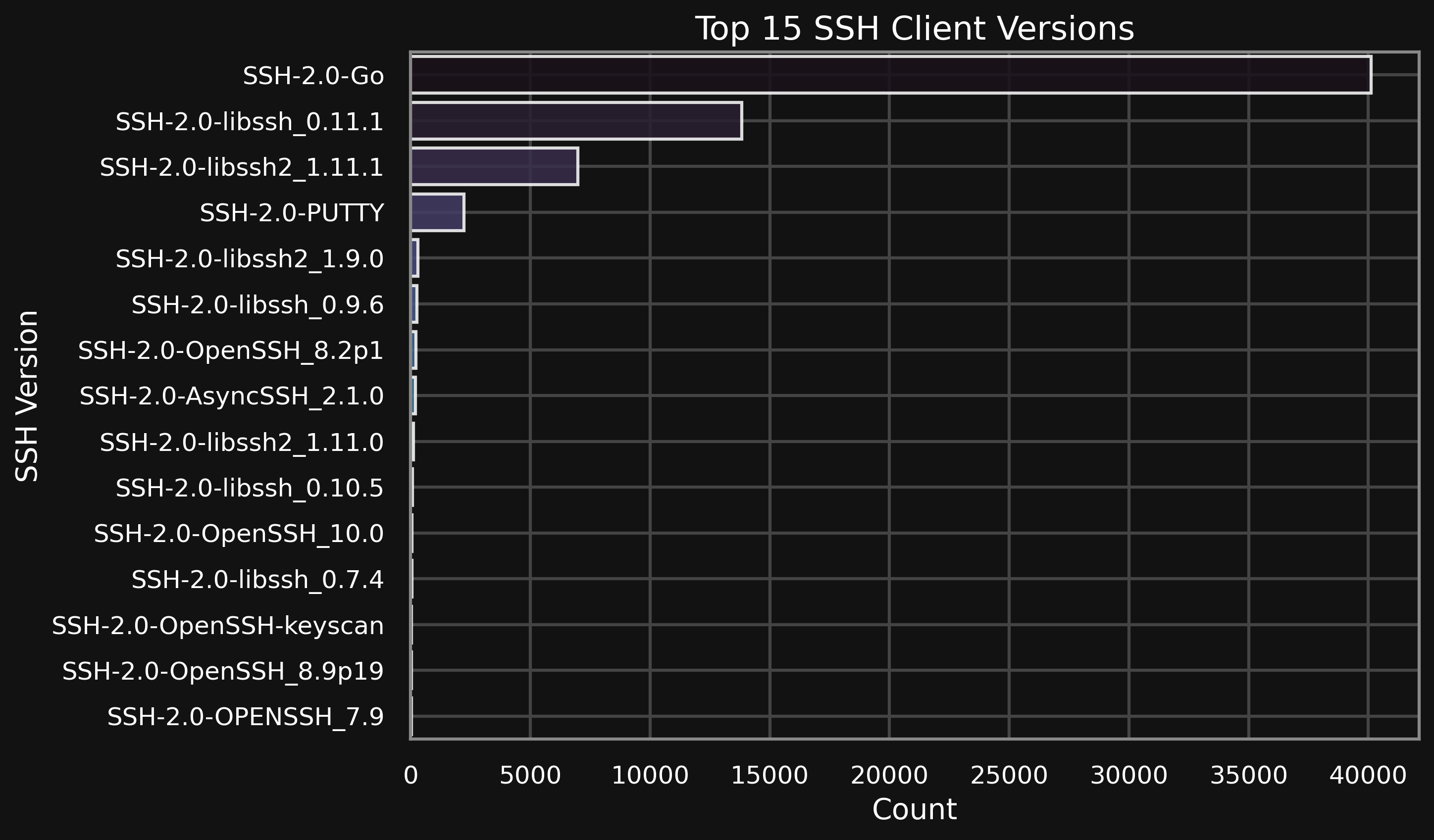The image size is (1434, 840).
Task: Select the SSH-2.0-libssh_0.11.1 bar
Action: (x=576, y=121)
